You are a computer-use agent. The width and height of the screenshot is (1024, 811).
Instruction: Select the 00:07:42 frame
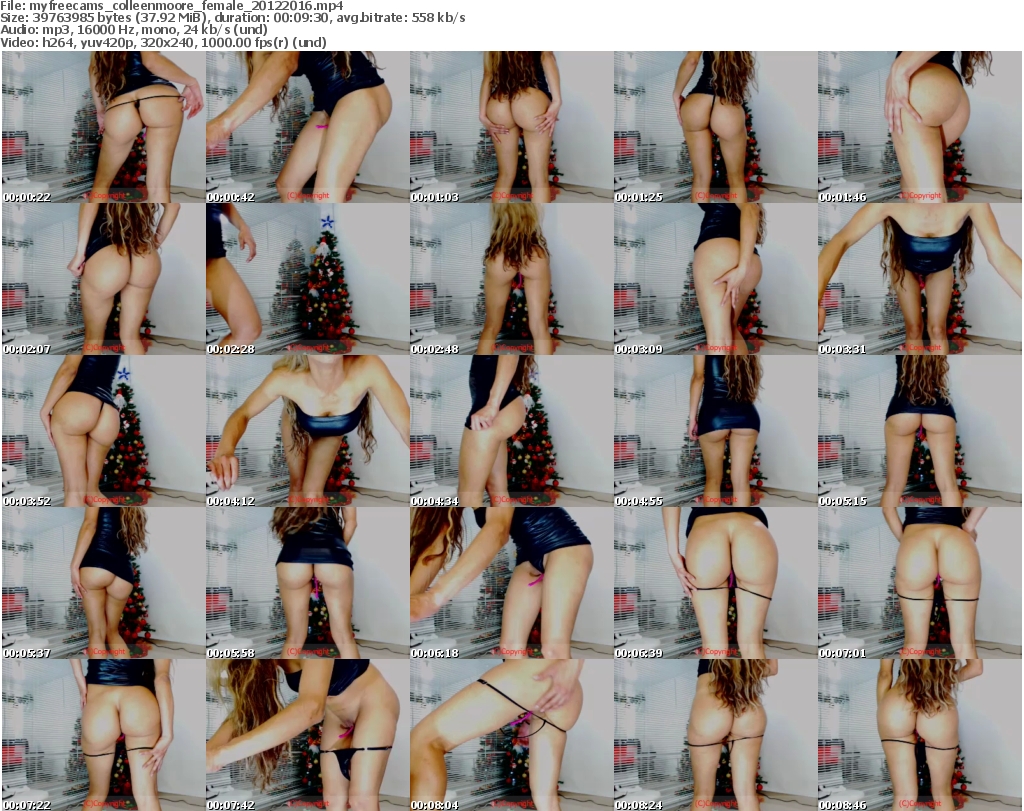click(308, 735)
